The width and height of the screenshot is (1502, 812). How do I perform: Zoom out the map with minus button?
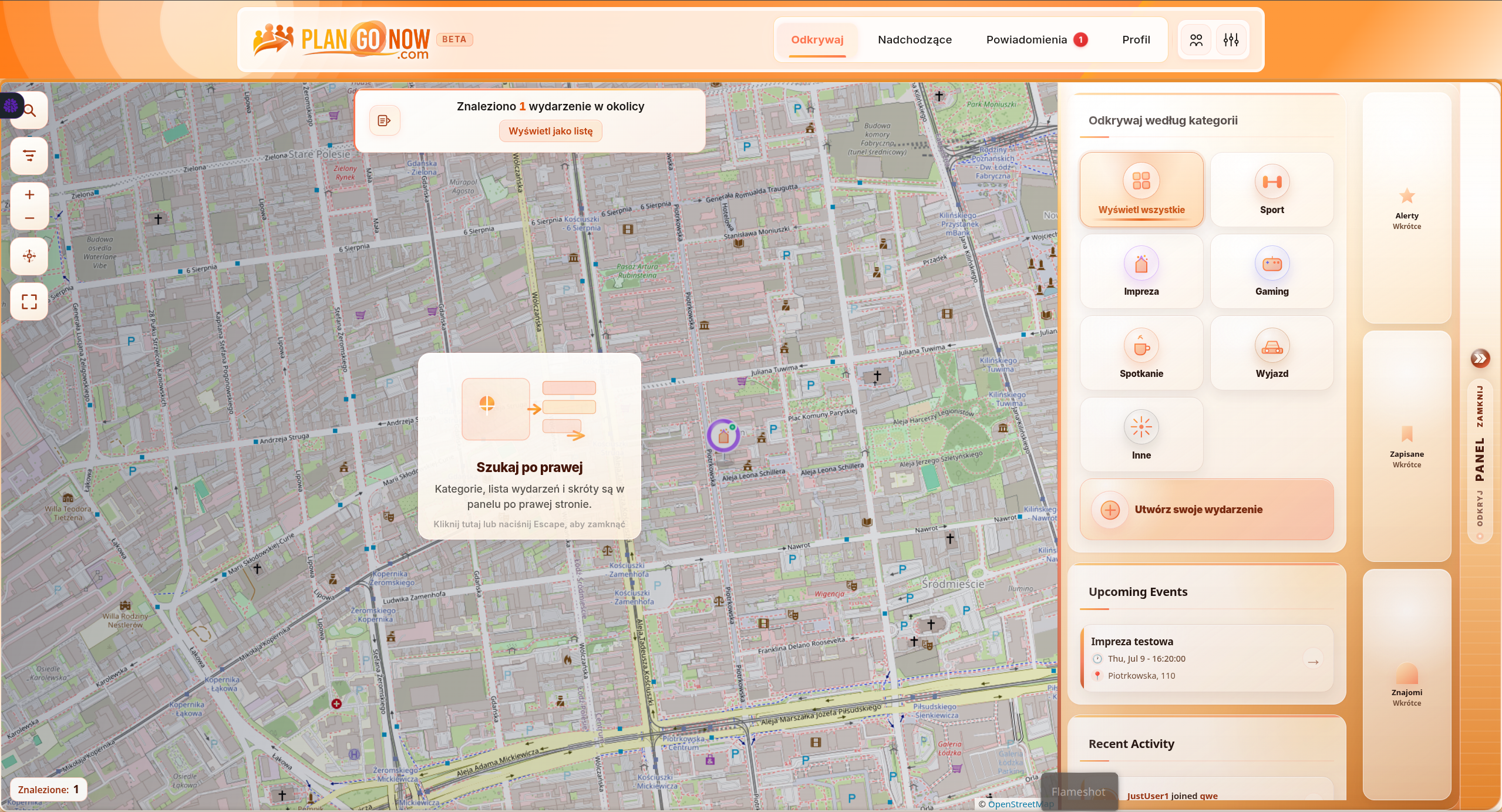(x=29, y=218)
